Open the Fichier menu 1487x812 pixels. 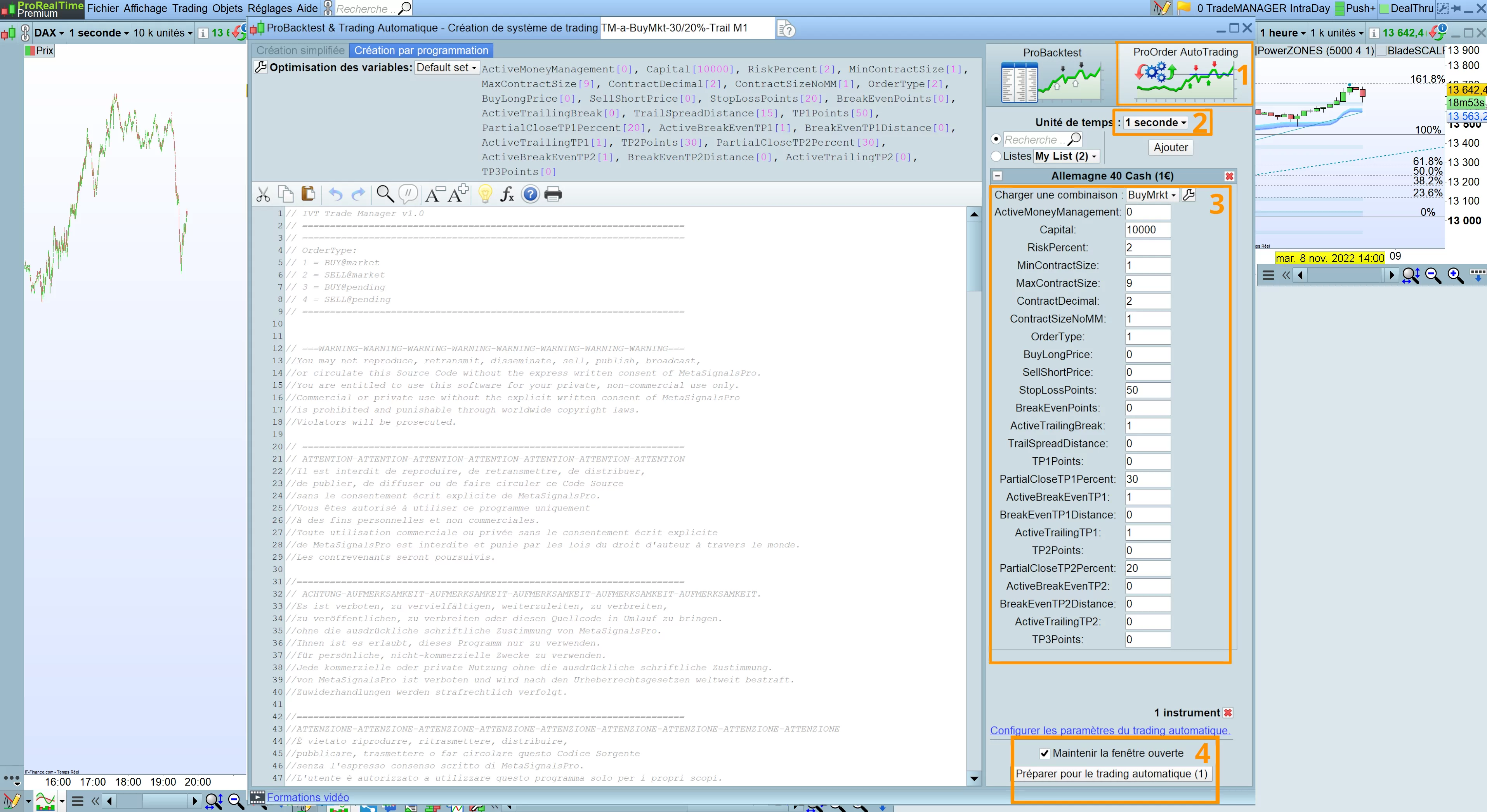pyautogui.click(x=103, y=8)
